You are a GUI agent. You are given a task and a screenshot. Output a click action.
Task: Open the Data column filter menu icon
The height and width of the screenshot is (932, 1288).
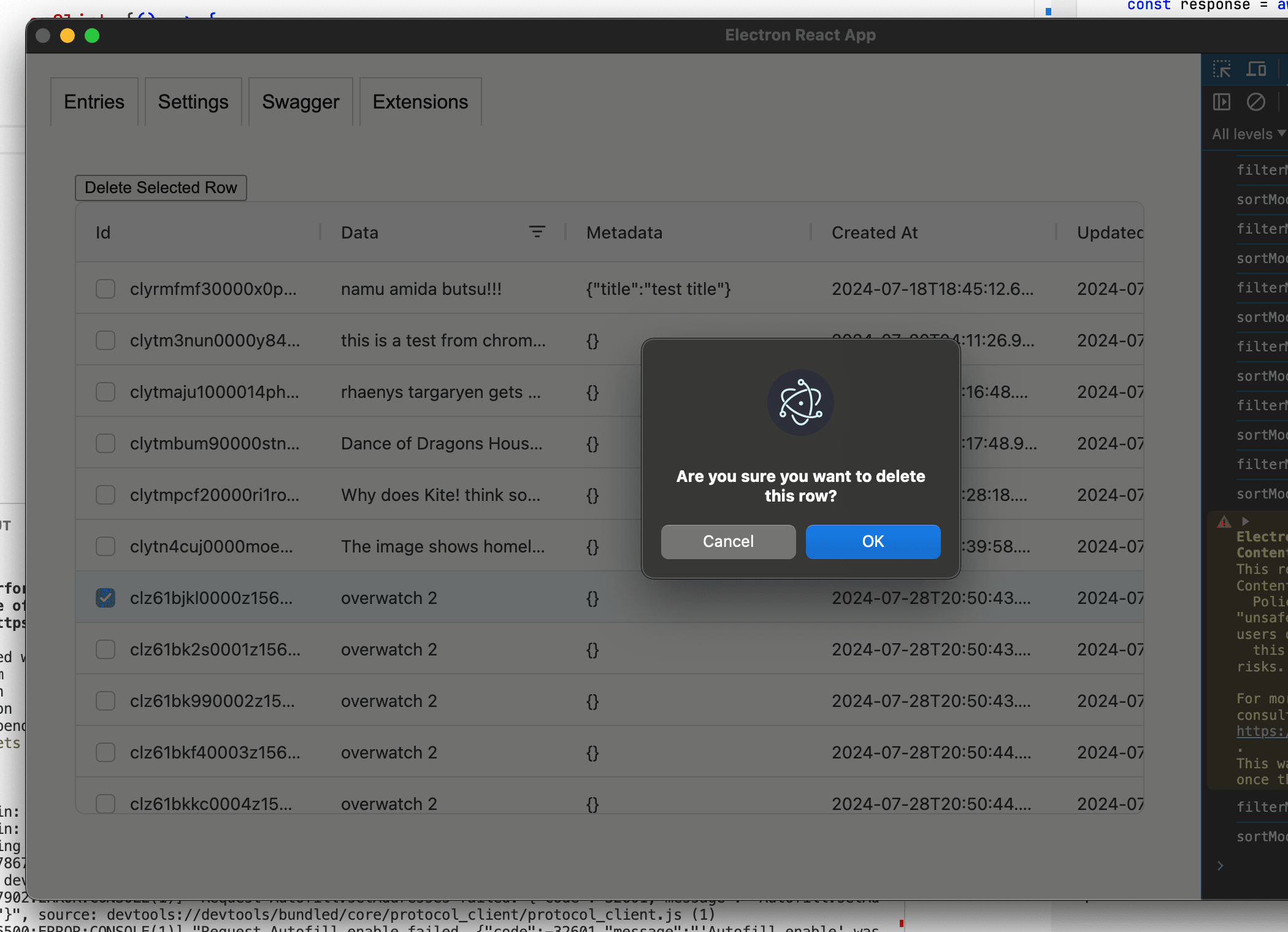537,232
